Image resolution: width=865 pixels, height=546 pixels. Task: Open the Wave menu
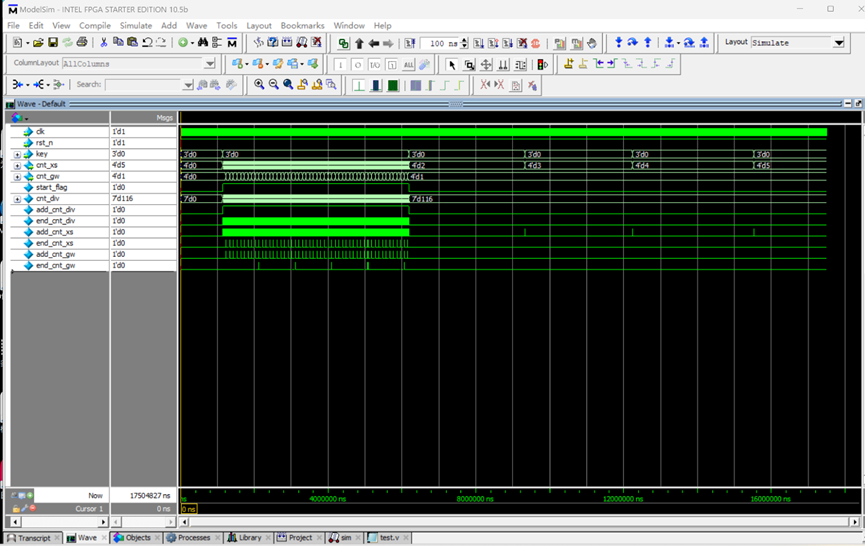click(196, 25)
